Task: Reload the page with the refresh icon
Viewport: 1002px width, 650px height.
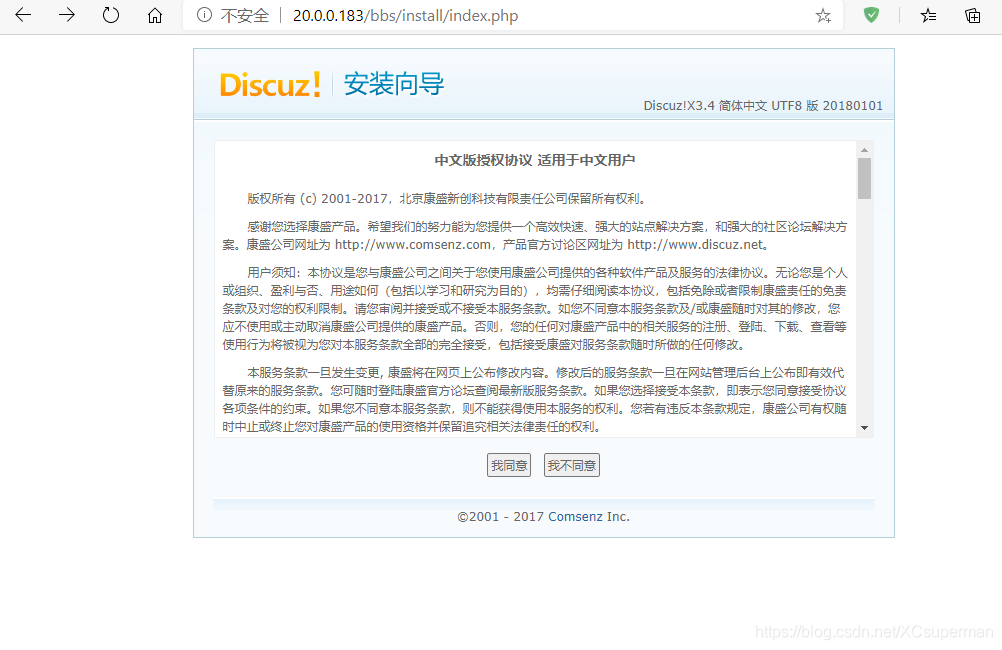Action: [x=111, y=15]
